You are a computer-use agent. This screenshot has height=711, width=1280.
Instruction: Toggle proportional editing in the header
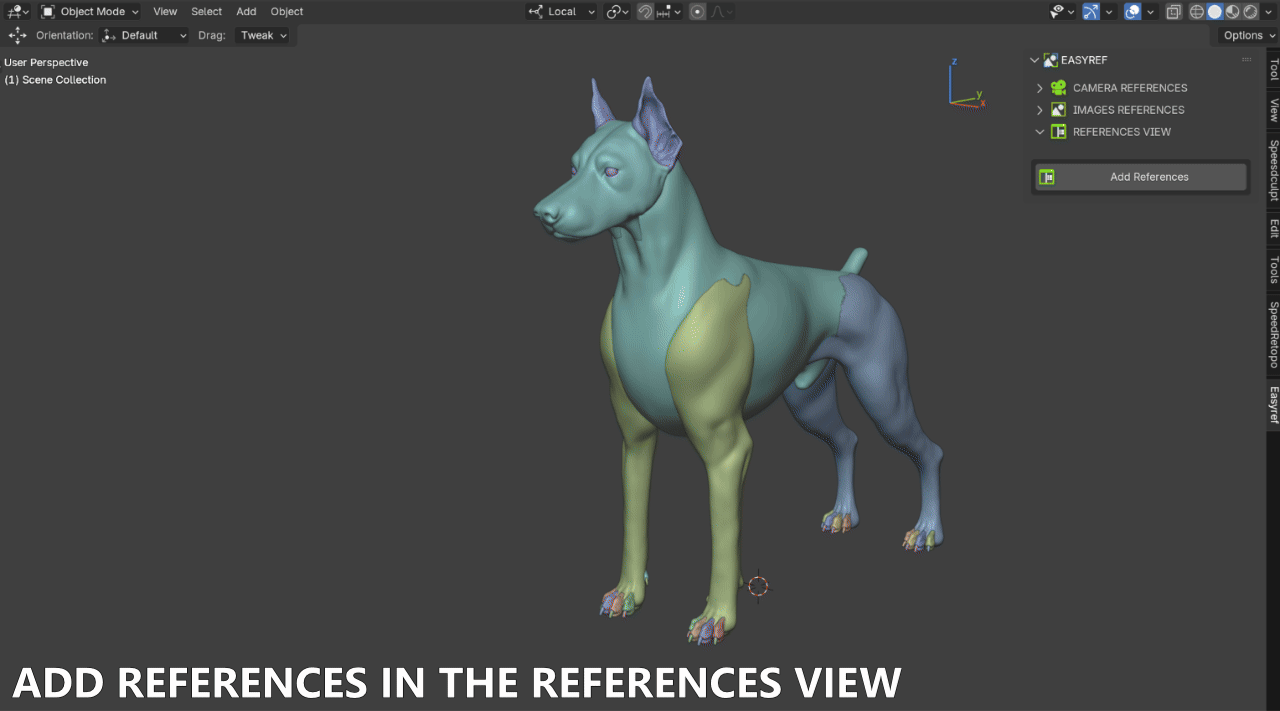pyautogui.click(x=697, y=11)
